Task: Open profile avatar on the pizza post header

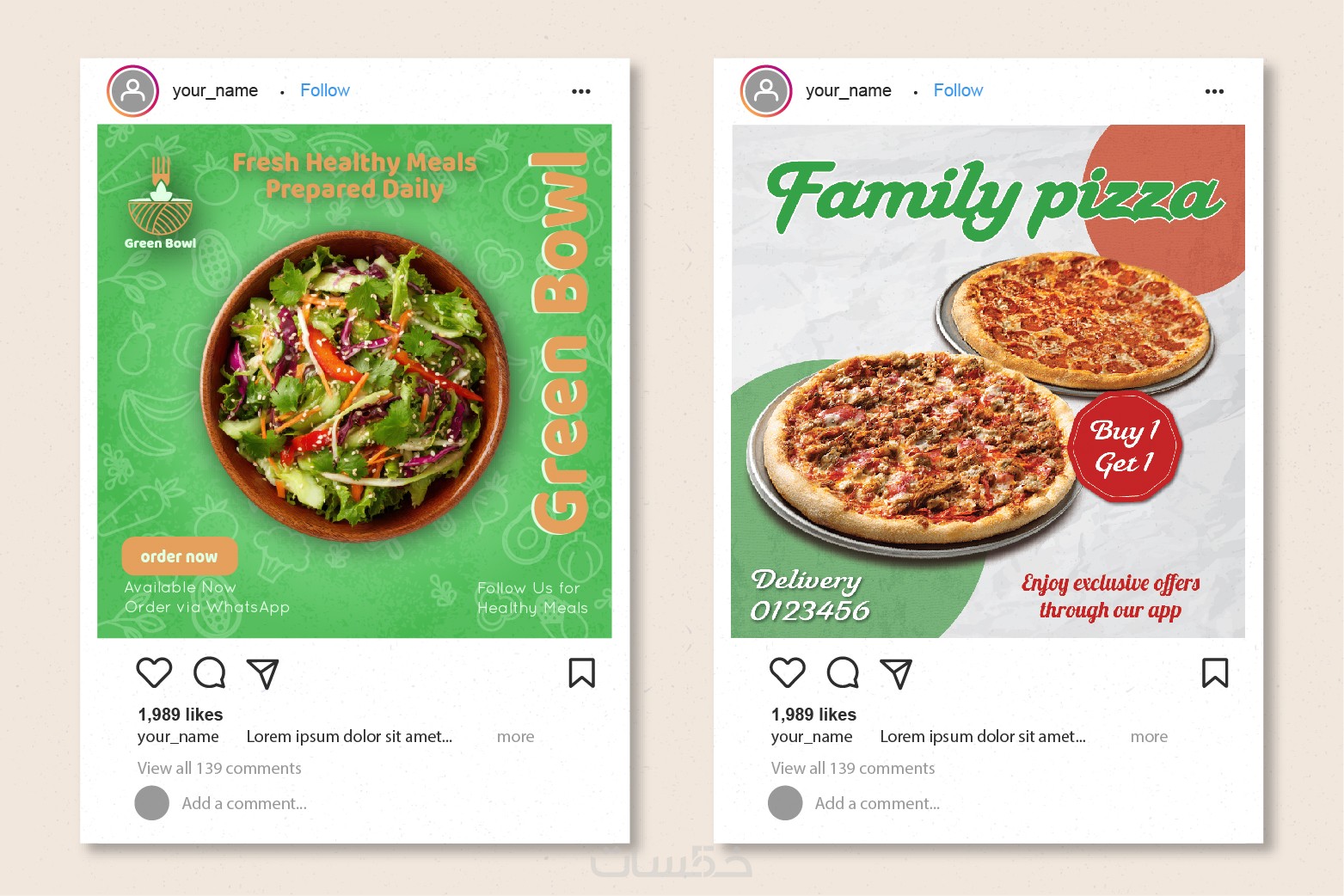Action: [x=765, y=90]
